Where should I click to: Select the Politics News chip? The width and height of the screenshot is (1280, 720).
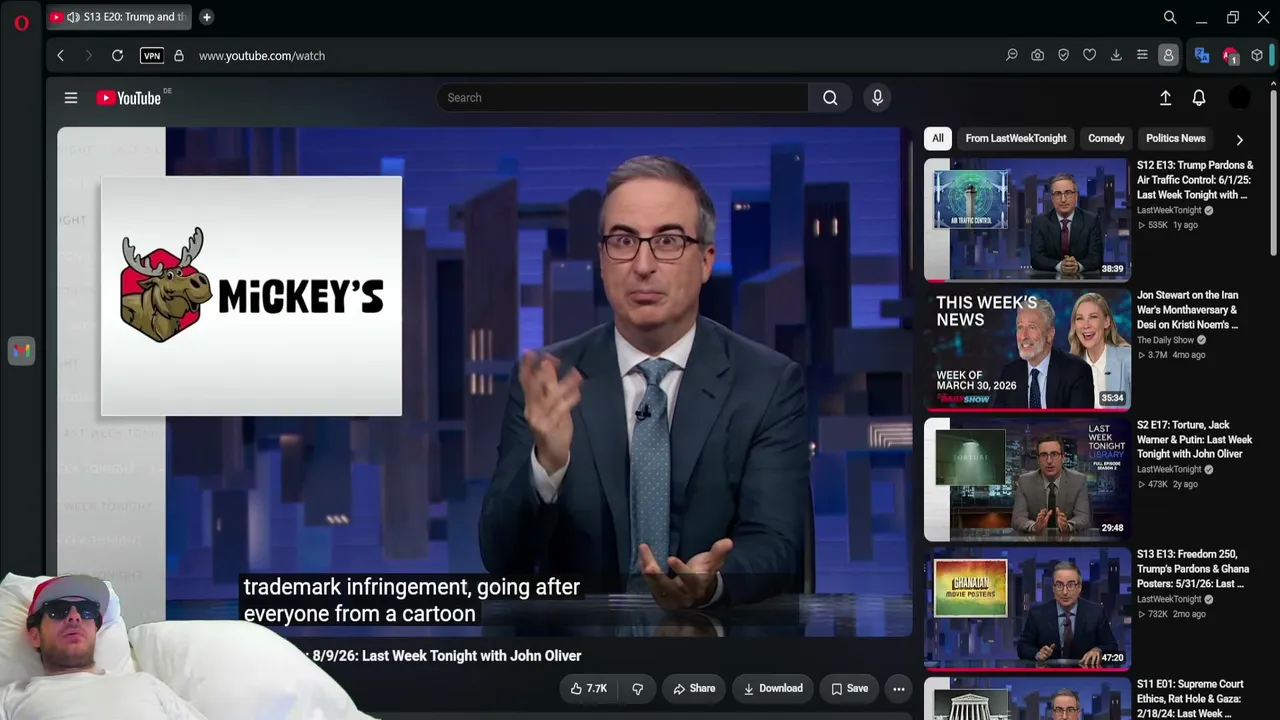1176,138
